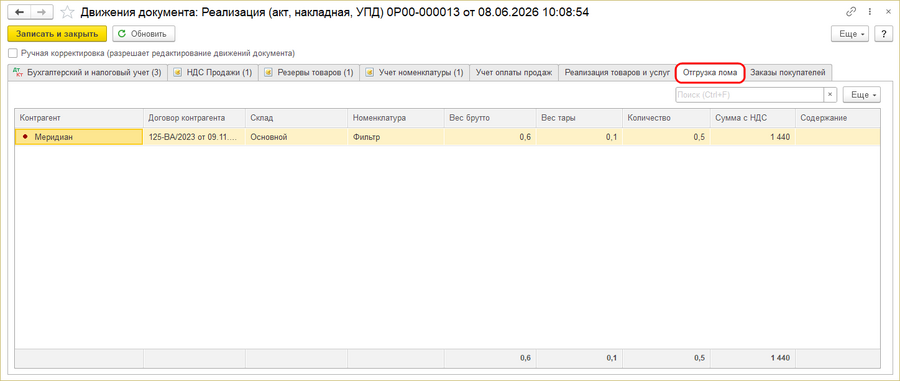Open the vertical dots window menu
Screen dimensions: 900x381
tap(870, 12)
